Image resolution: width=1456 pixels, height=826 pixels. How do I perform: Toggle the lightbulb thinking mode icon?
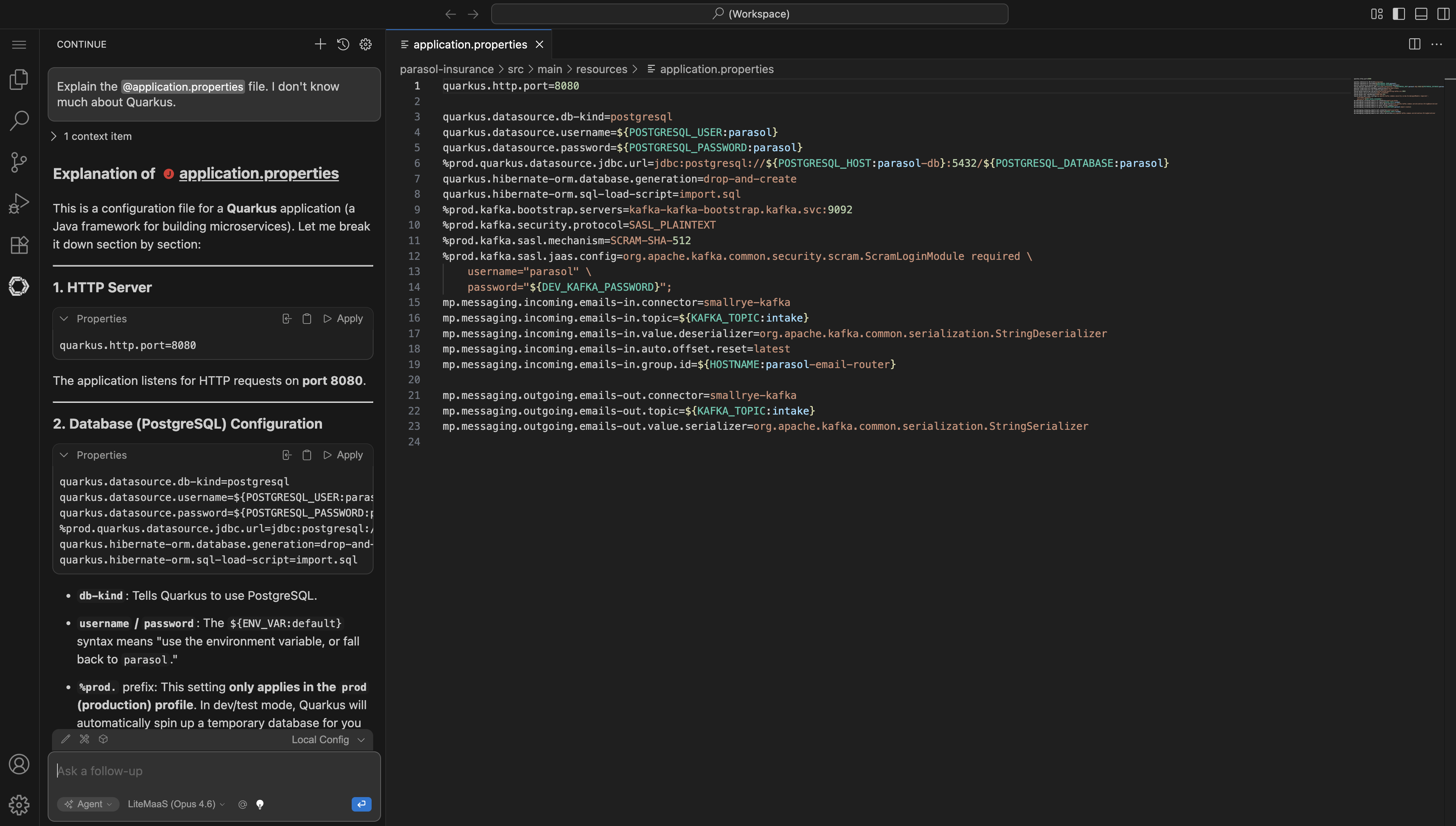coord(260,805)
